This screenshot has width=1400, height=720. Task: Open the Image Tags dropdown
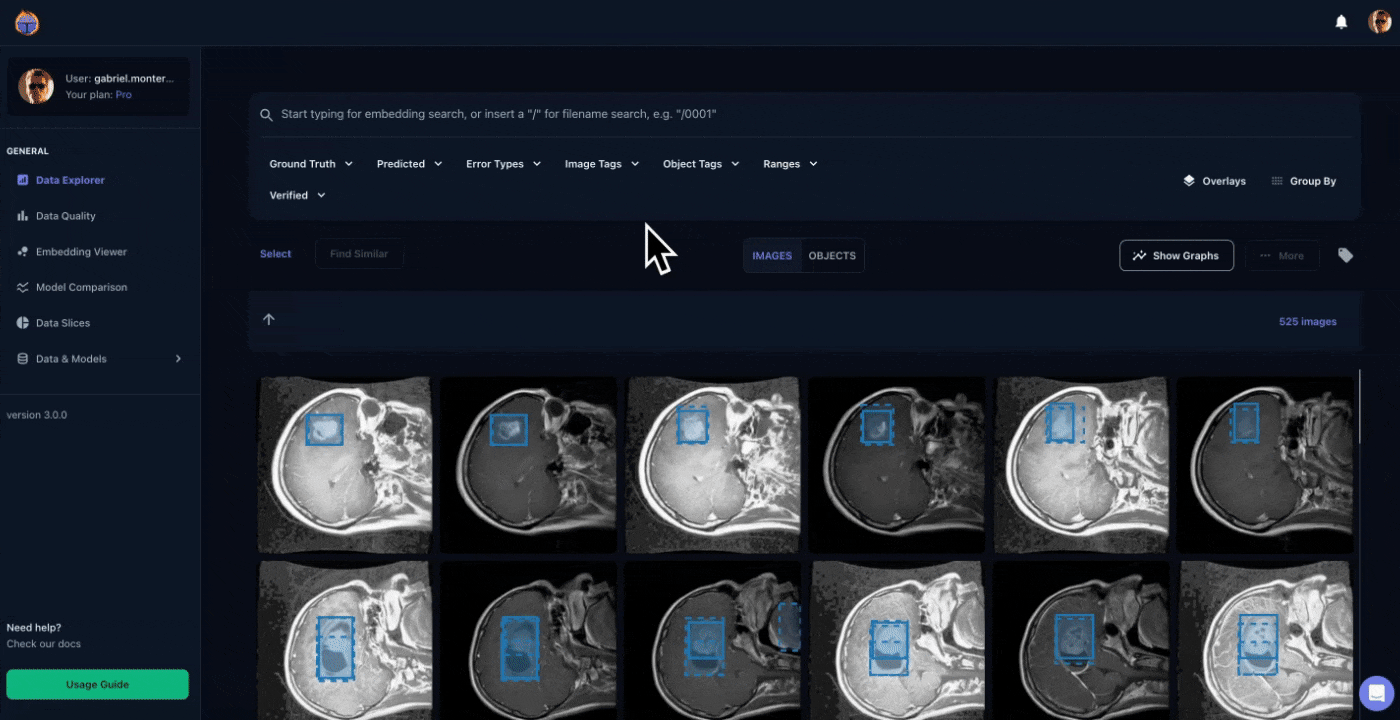(x=602, y=164)
